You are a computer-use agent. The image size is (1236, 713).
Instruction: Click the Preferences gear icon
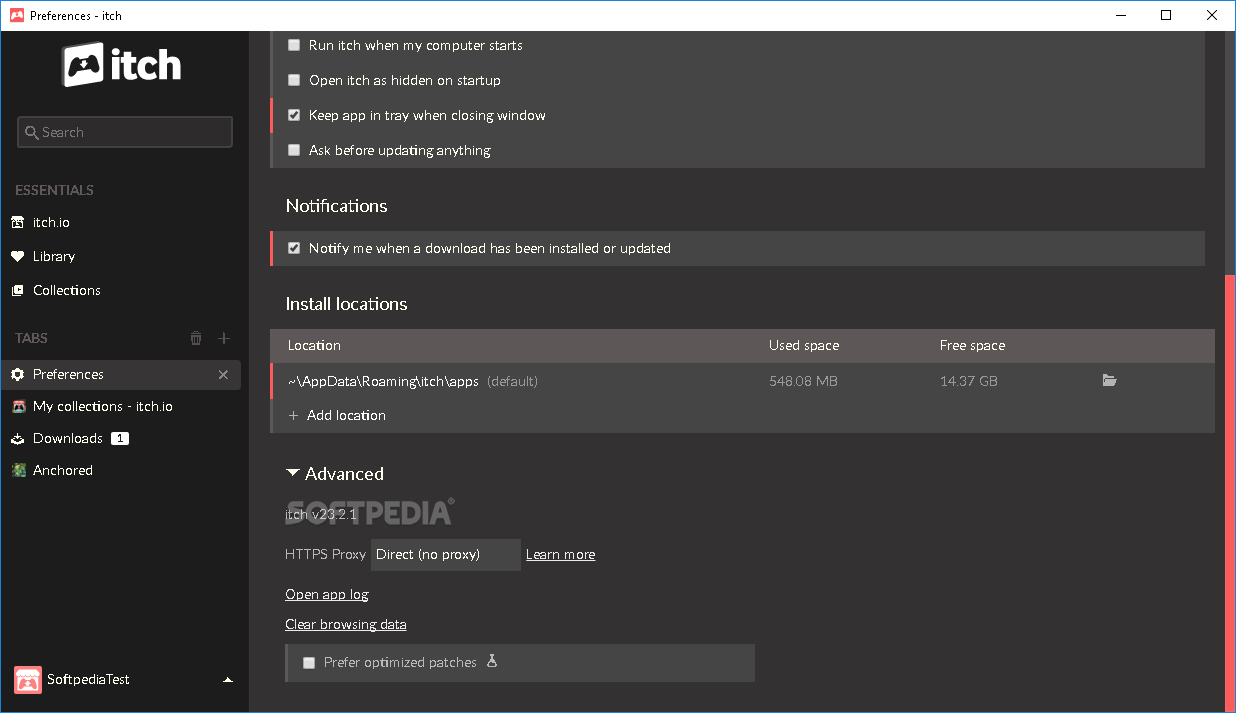(17, 374)
